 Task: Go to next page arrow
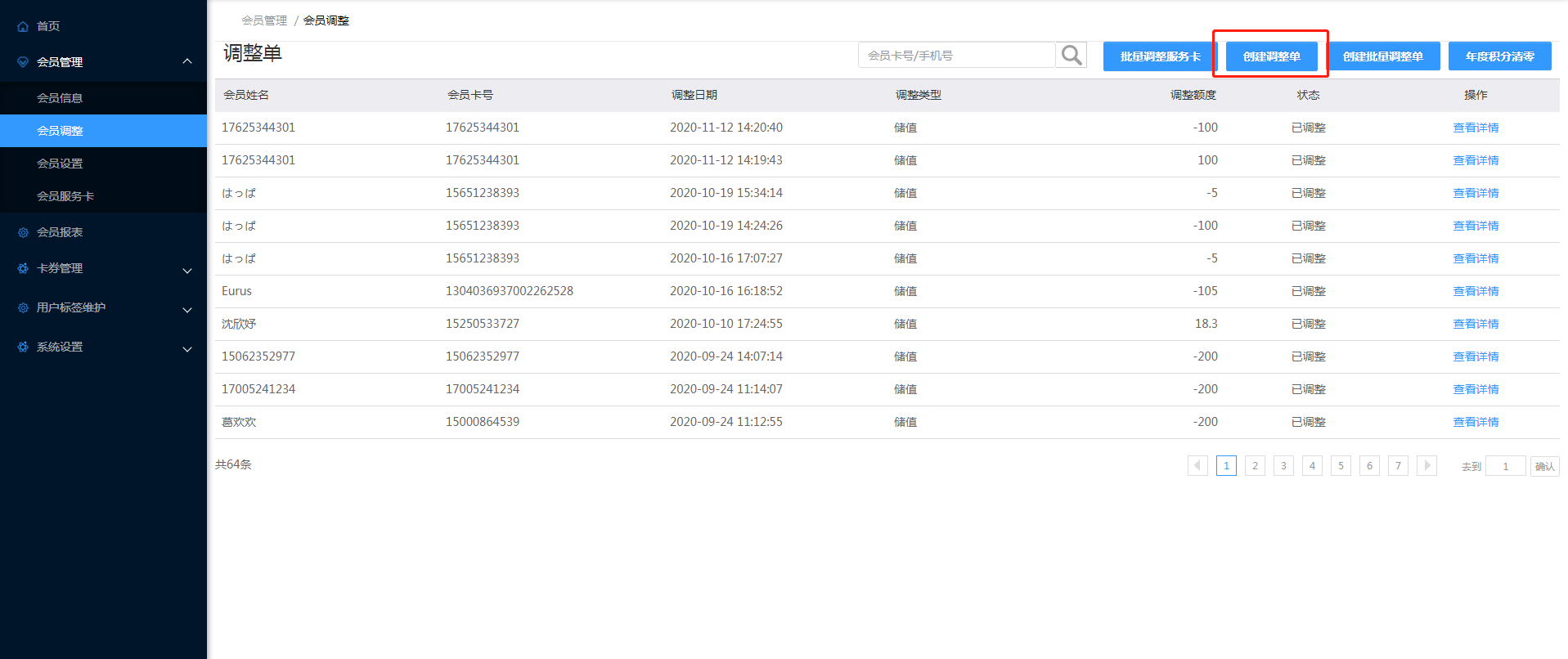tap(1426, 465)
